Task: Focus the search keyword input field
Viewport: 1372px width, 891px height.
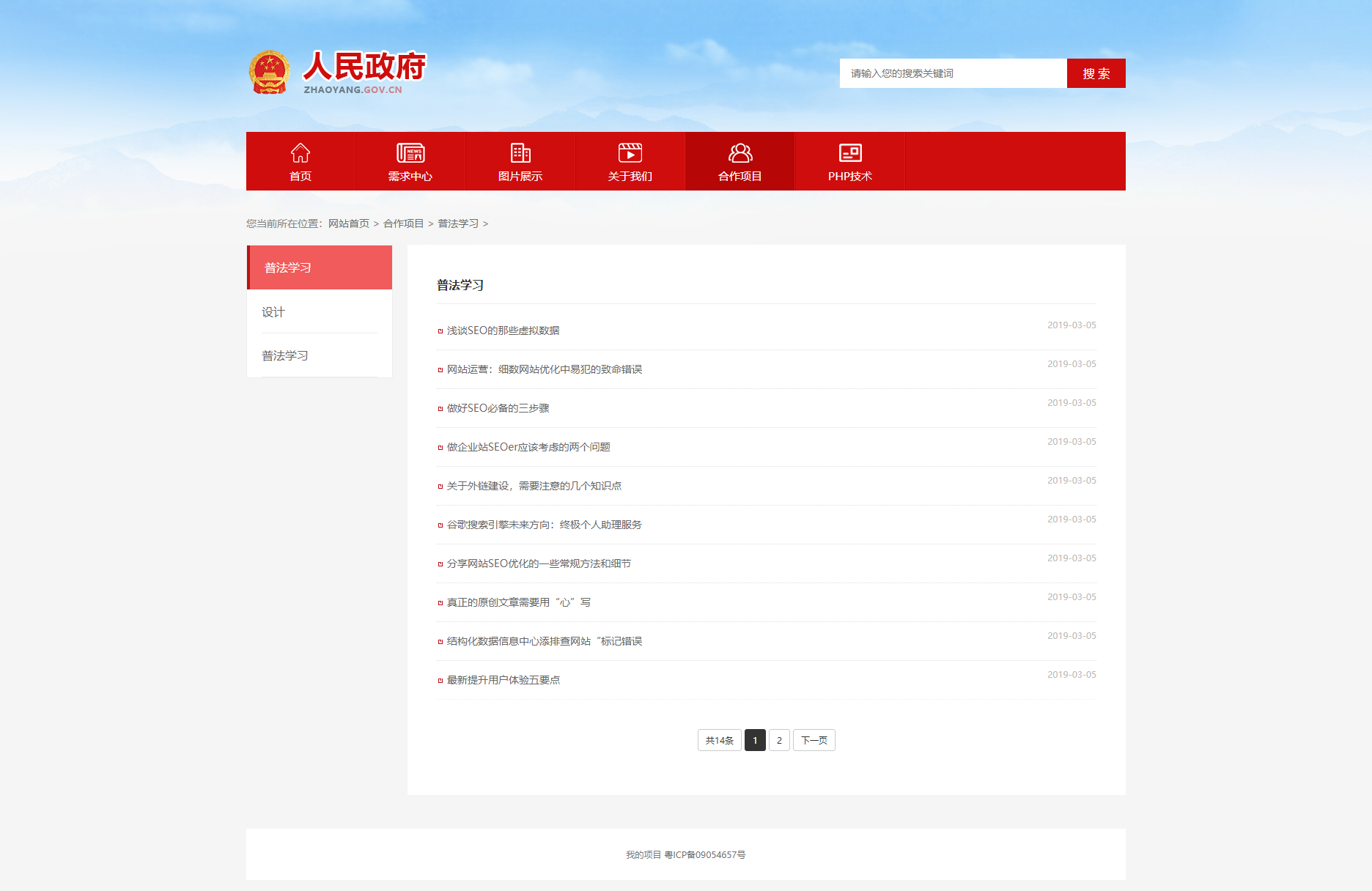Action: click(x=953, y=73)
